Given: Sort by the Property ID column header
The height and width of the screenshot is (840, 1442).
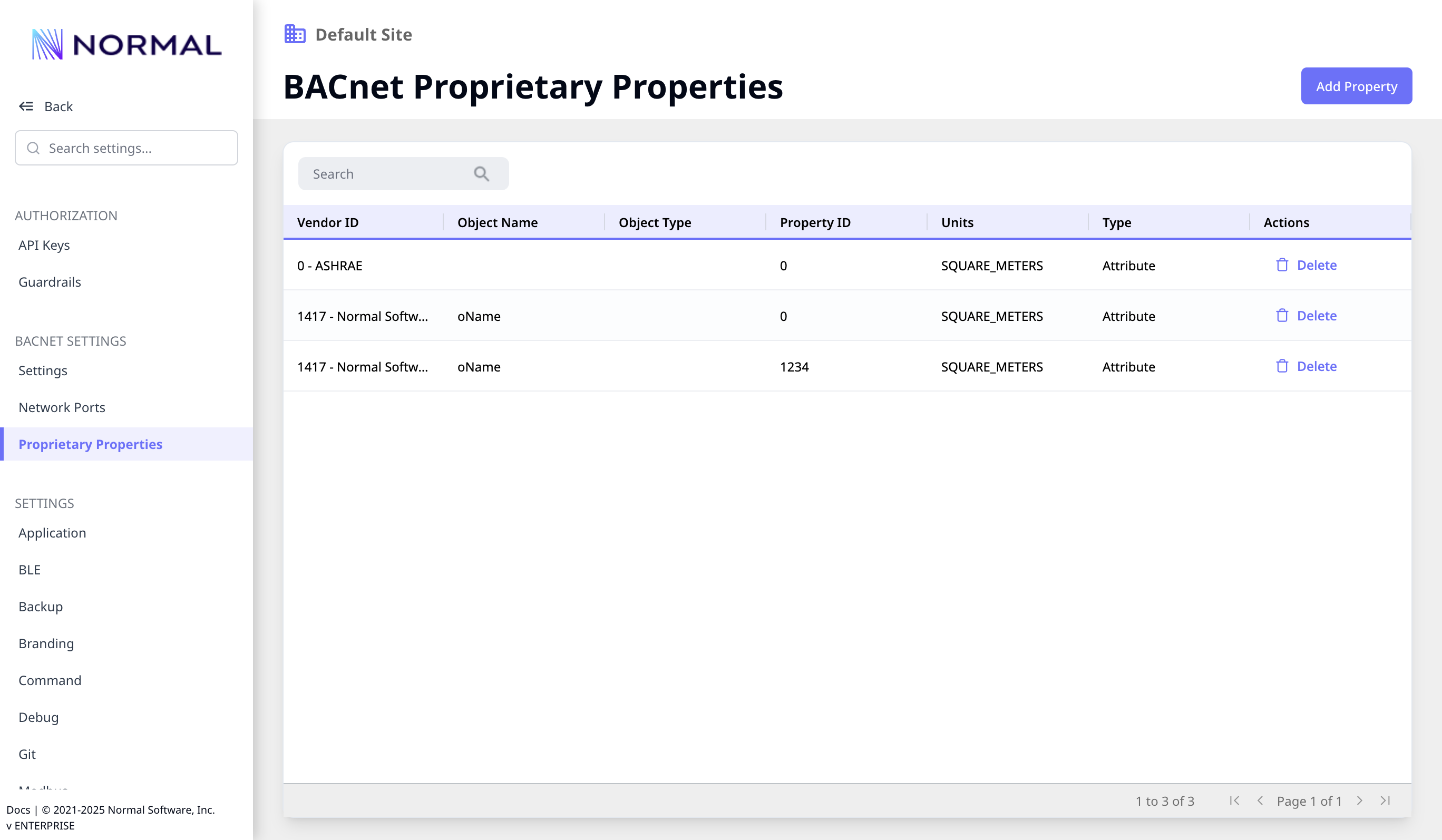Looking at the screenshot, I should (815, 222).
